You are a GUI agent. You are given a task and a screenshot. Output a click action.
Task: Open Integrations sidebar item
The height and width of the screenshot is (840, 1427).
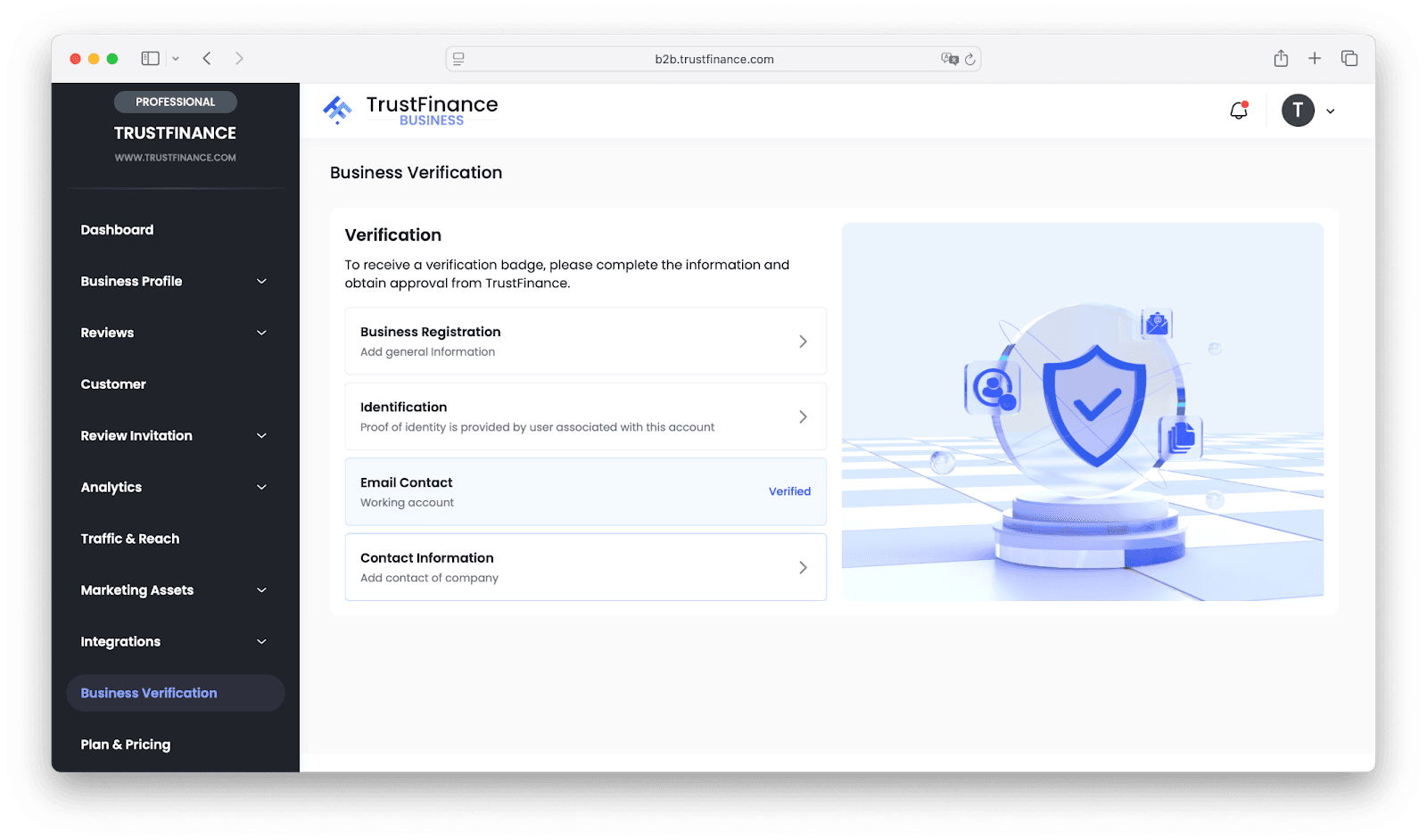(x=120, y=642)
